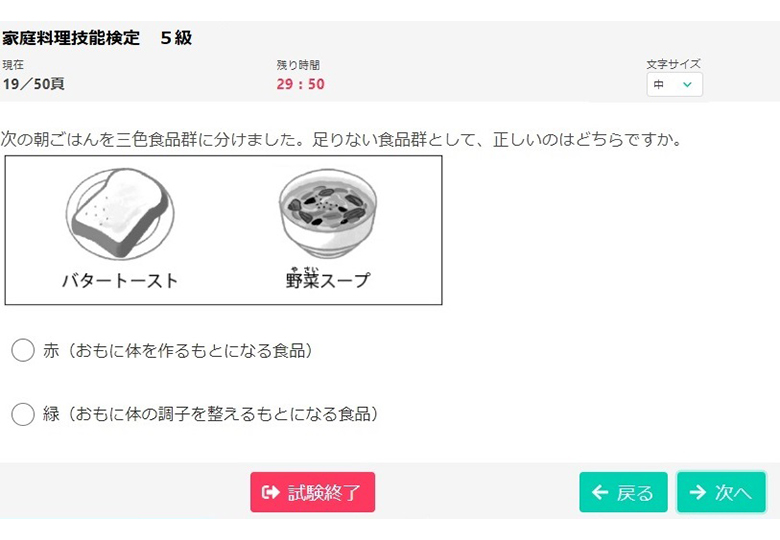Click the butter toast illustration
Viewport: 780px width, 540px height.
click(120, 214)
